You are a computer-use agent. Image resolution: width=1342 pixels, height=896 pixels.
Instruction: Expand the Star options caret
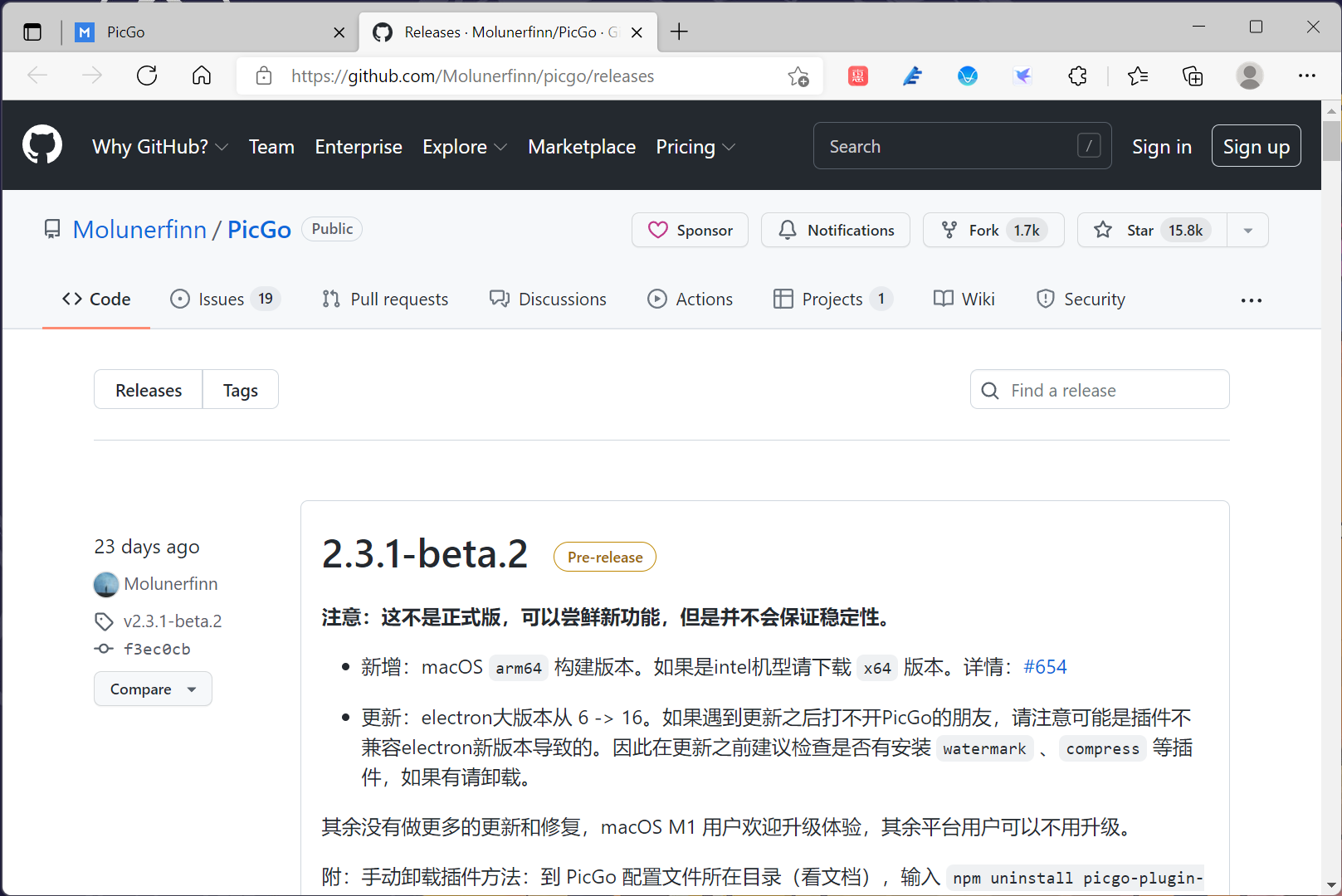click(x=1247, y=230)
